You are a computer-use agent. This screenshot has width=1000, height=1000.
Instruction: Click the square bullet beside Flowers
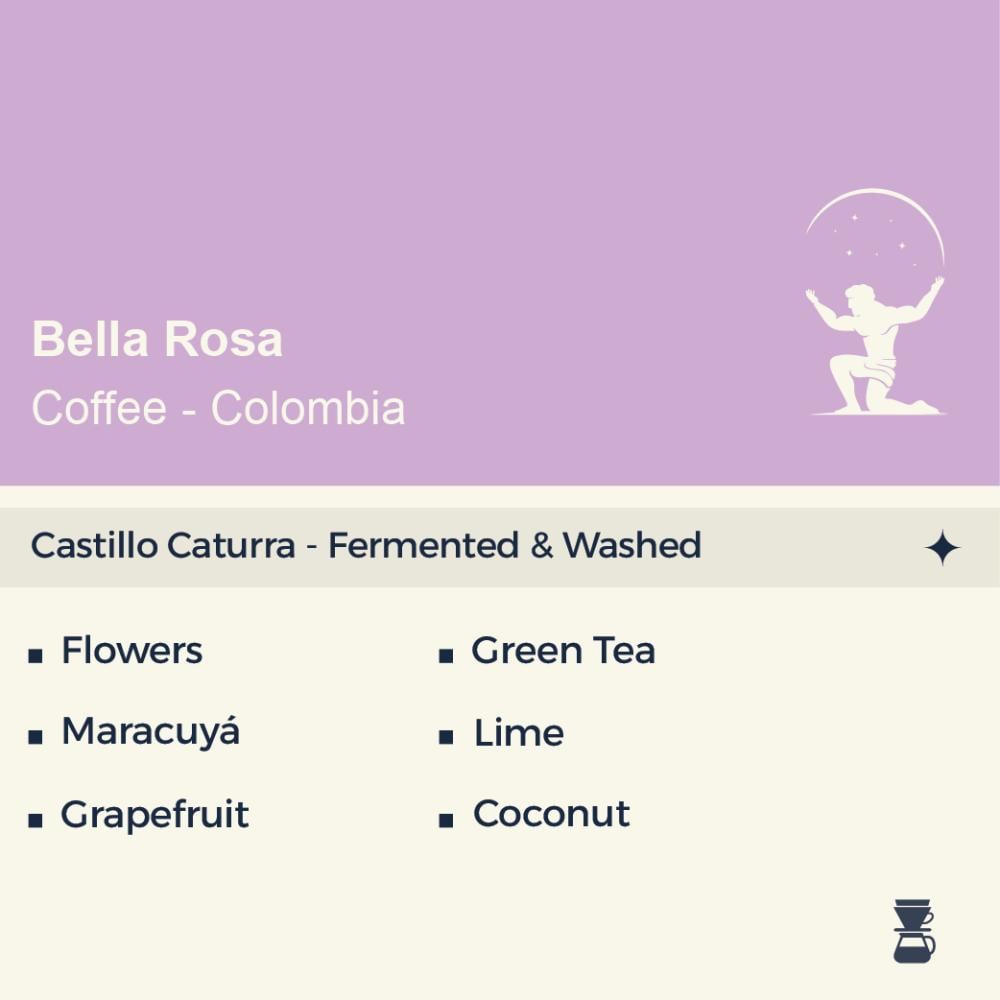coord(36,657)
